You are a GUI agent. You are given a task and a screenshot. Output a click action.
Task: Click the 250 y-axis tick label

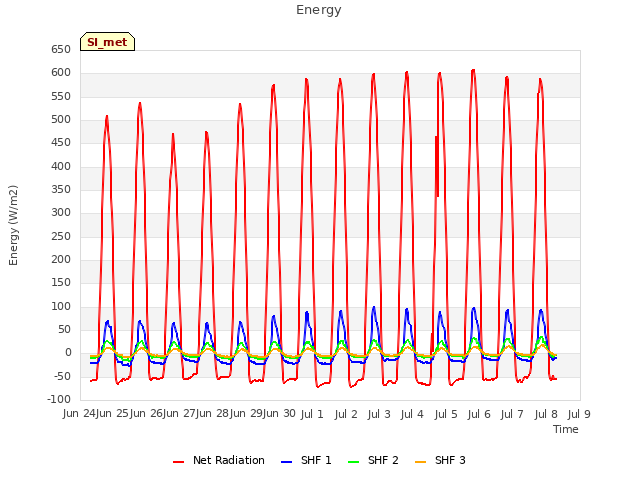[61, 237]
